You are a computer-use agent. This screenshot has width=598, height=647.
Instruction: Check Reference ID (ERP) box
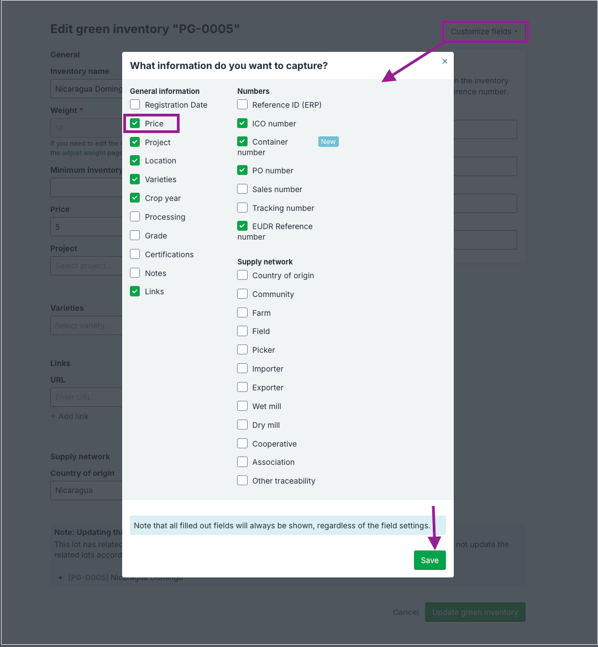(x=242, y=104)
